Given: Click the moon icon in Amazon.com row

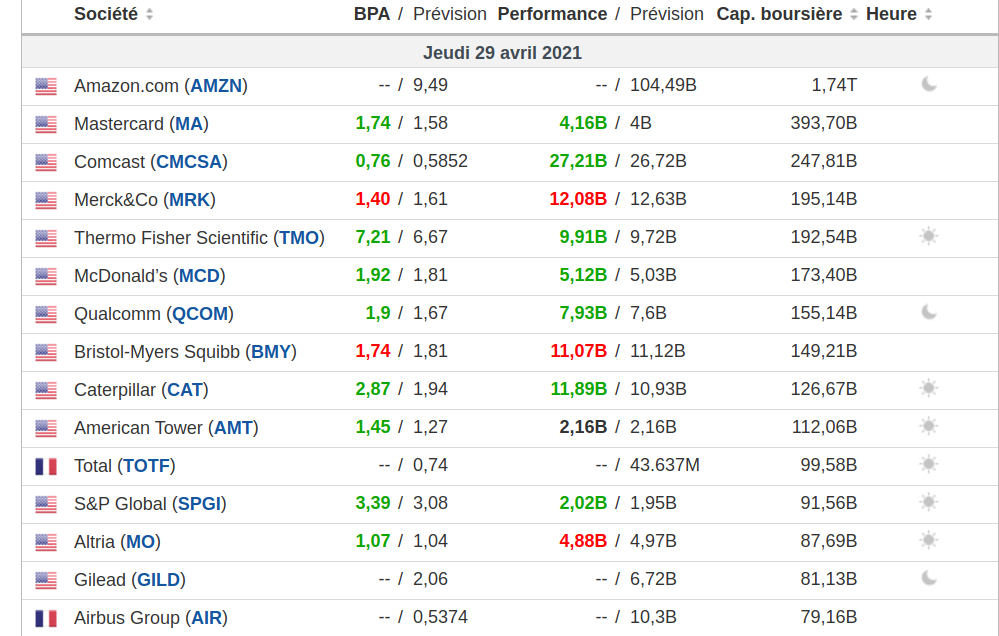Looking at the screenshot, I should 929,85.
